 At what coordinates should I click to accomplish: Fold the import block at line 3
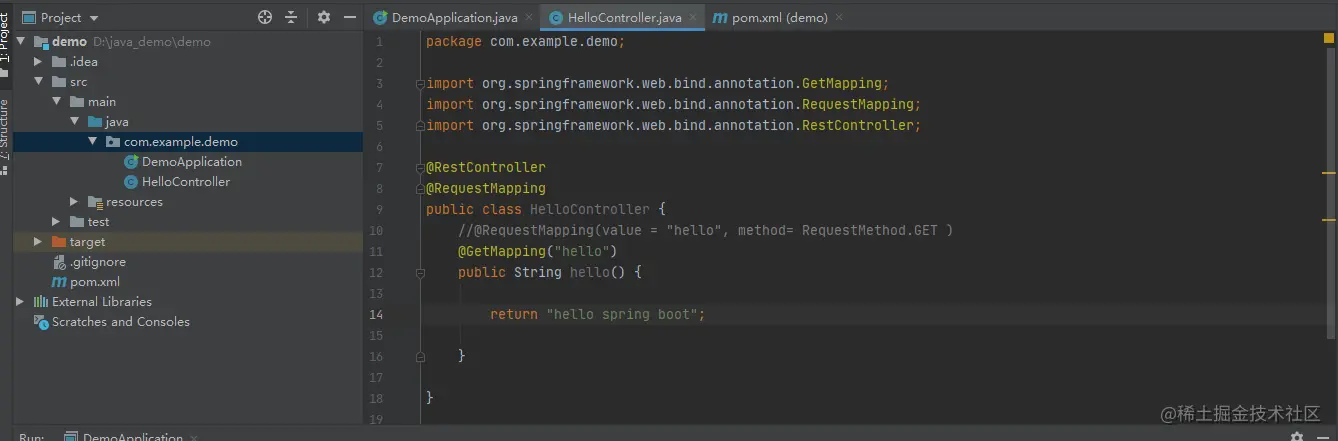421,83
